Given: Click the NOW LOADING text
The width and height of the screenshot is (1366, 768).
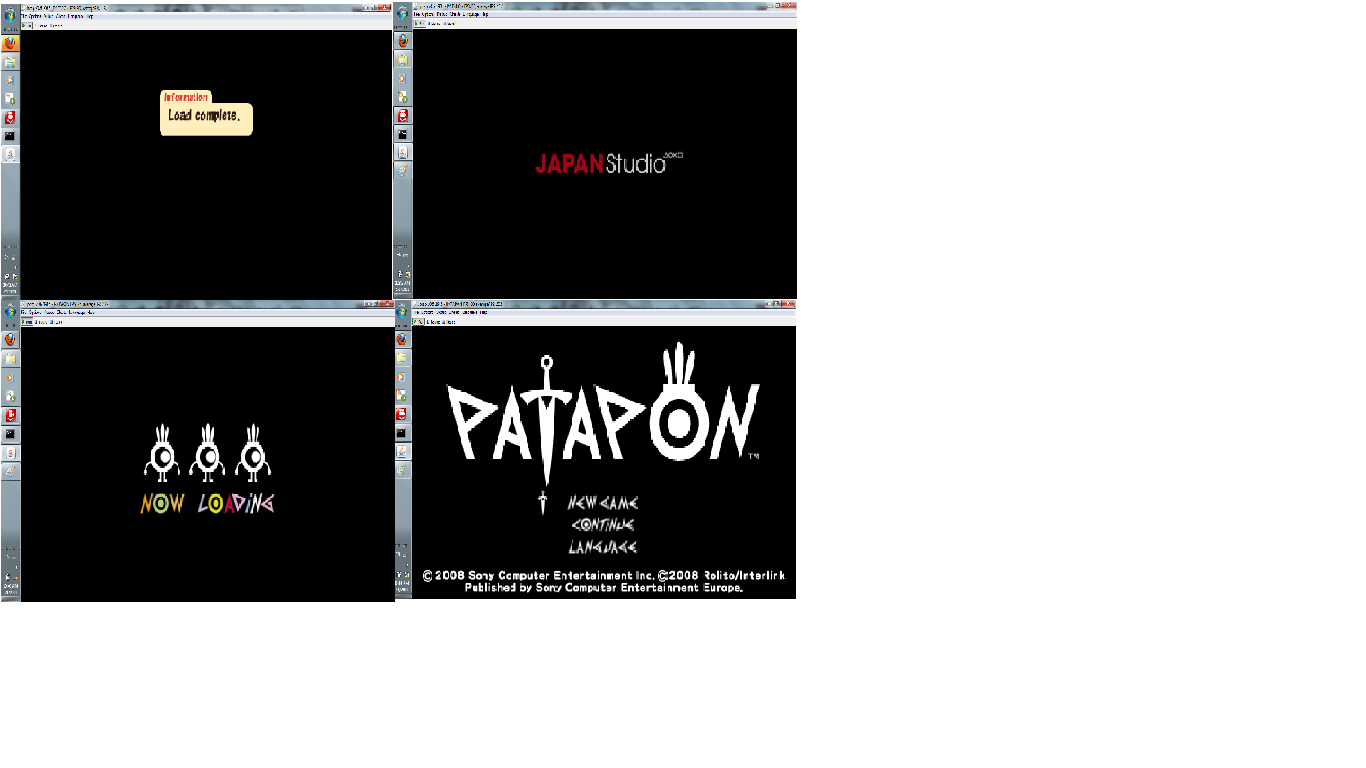Looking at the screenshot, I should point(207,503).
